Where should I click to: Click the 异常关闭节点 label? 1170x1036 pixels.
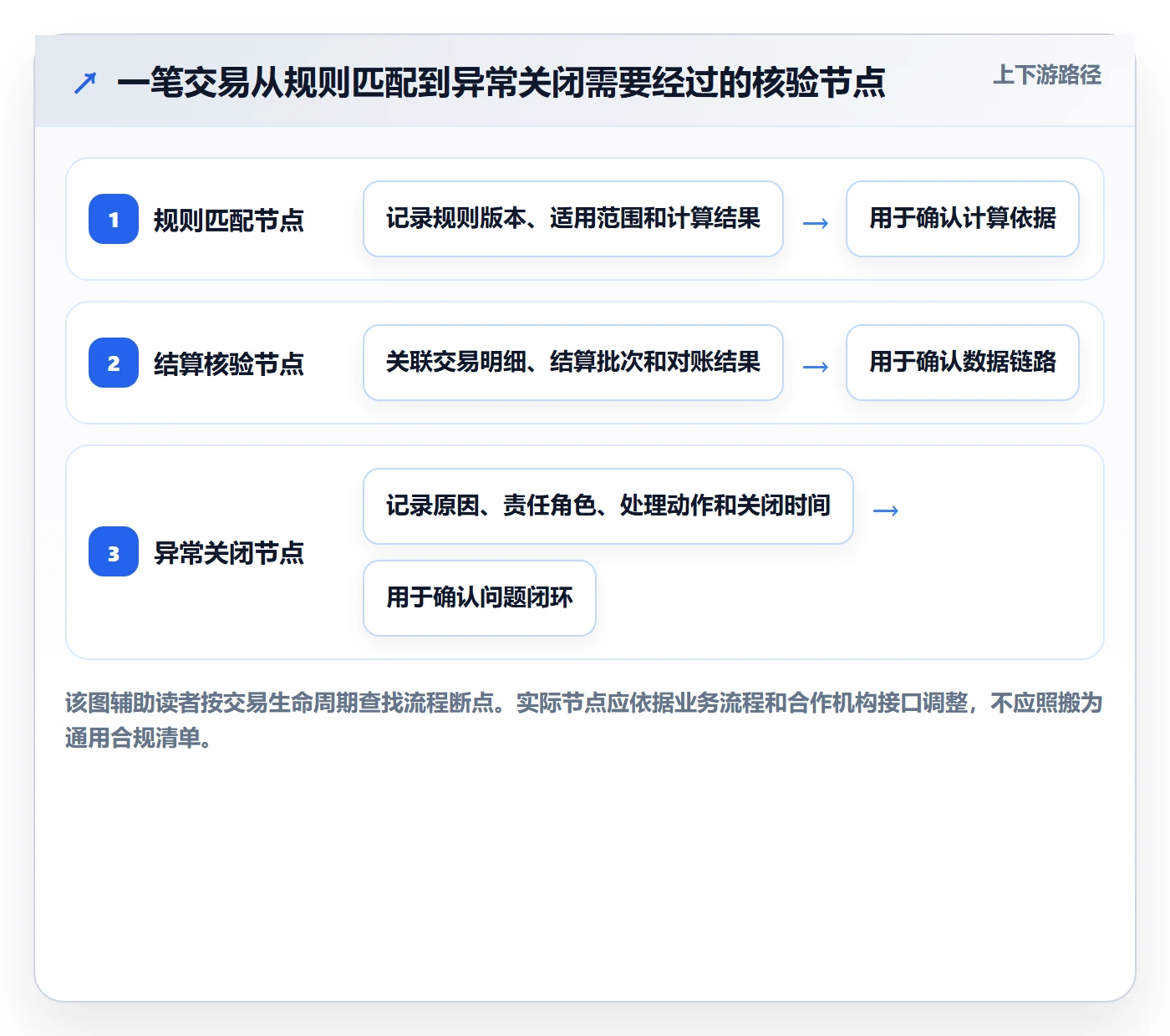[x=229, y=552]
